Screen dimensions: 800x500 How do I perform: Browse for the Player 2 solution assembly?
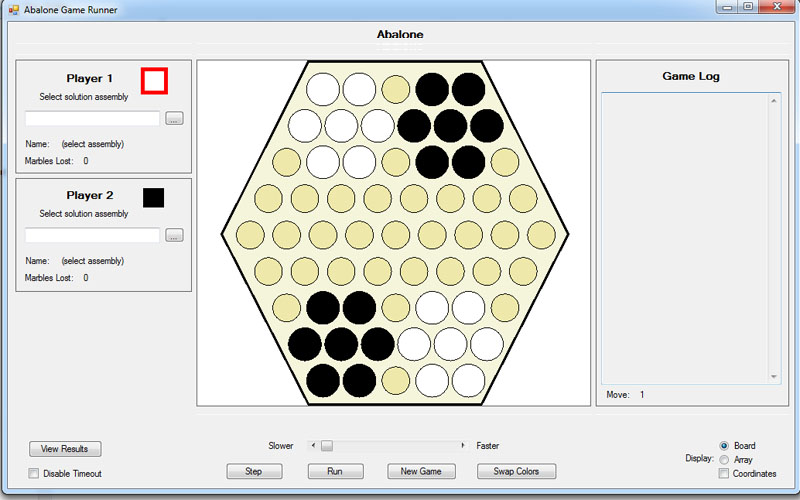174,235
